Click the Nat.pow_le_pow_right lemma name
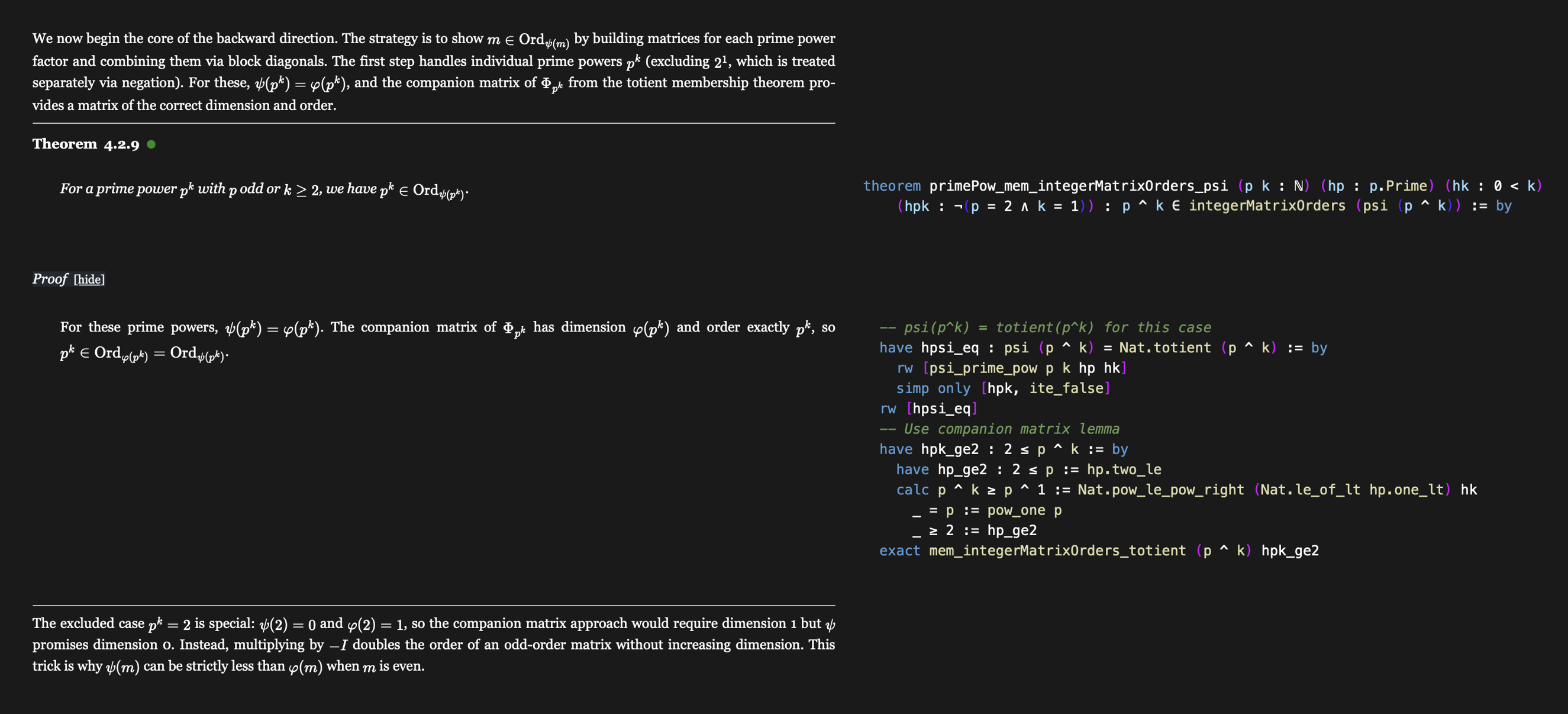Viewport: 1568px width, 714px height. 1160,490
